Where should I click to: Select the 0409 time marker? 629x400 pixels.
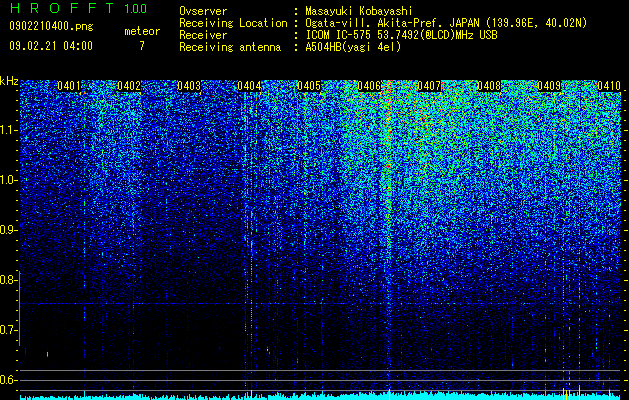549,86
